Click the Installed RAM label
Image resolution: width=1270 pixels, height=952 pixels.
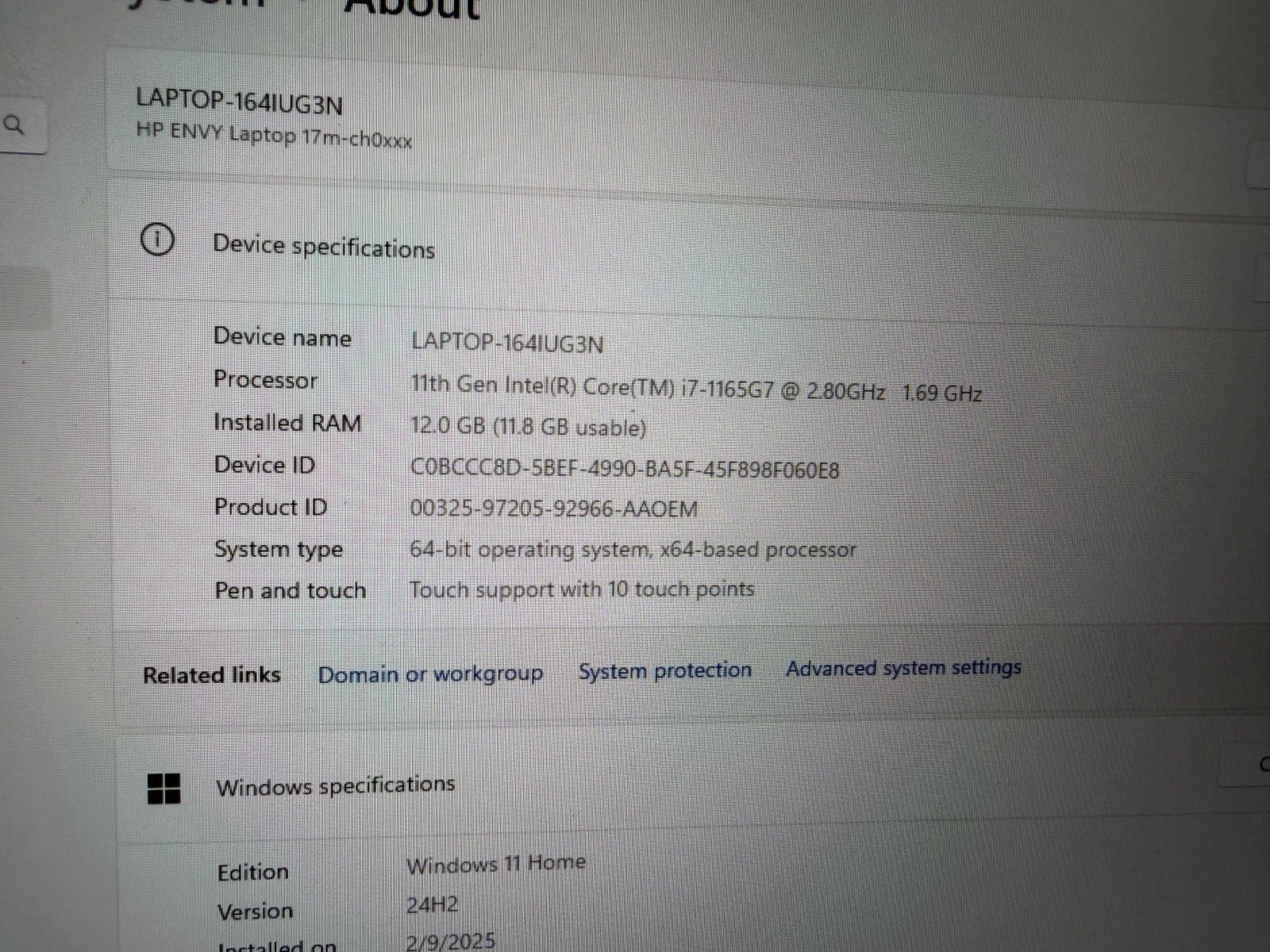point(287,423)
